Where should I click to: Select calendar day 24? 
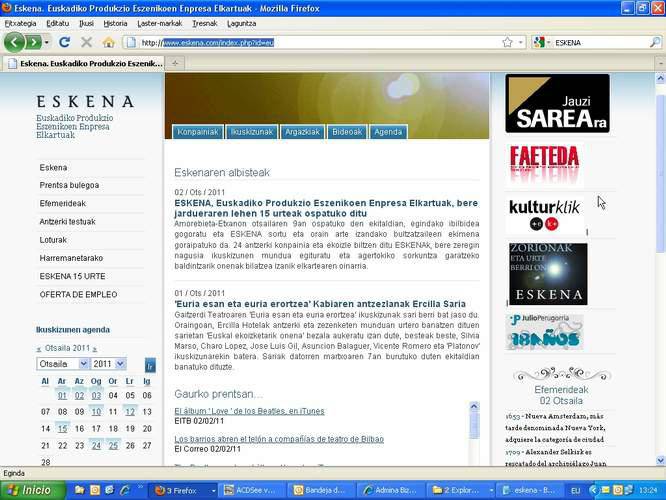pos(96,446)
